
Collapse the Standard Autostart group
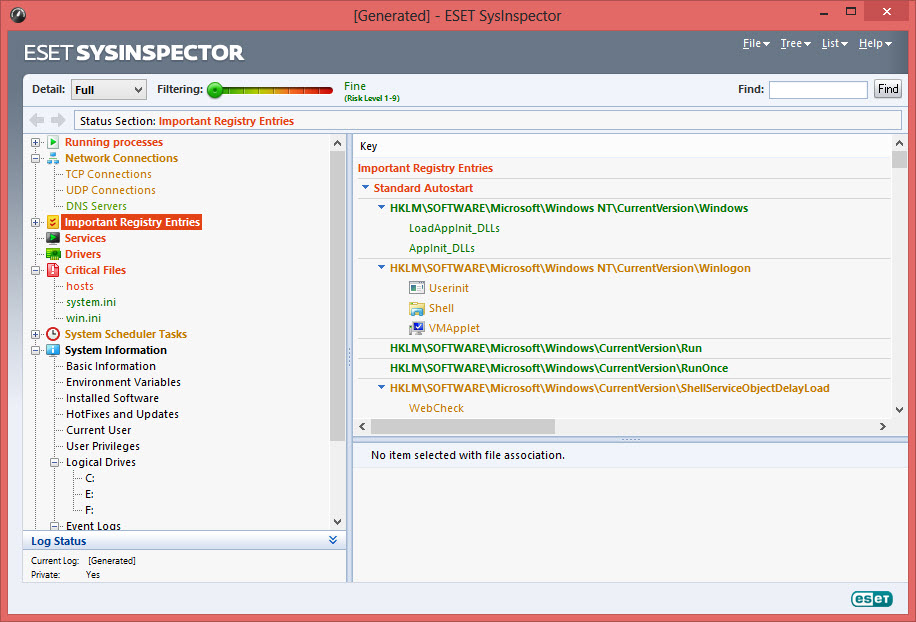[x=365, y=188]
